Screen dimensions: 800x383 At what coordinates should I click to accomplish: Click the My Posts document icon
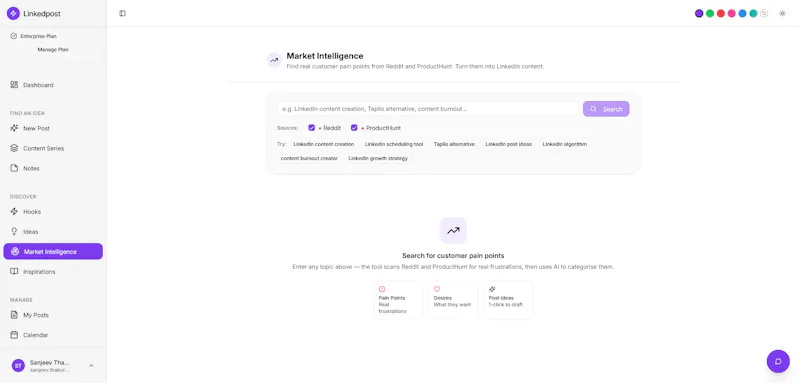14,315
